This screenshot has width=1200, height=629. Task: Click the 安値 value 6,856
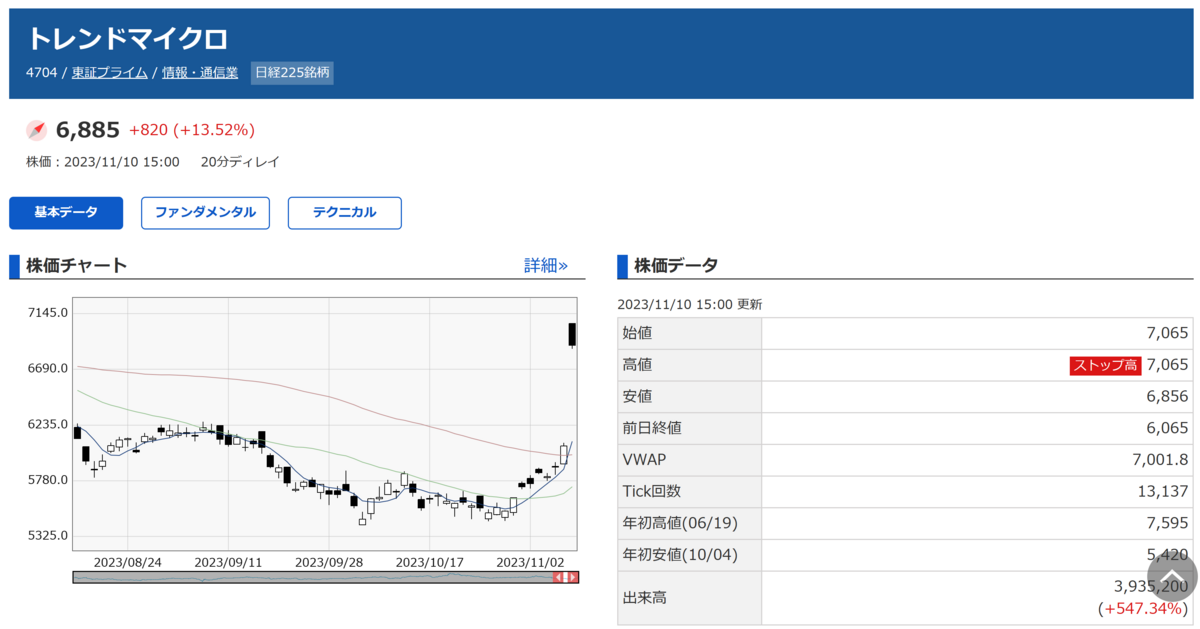(1167, 397)
